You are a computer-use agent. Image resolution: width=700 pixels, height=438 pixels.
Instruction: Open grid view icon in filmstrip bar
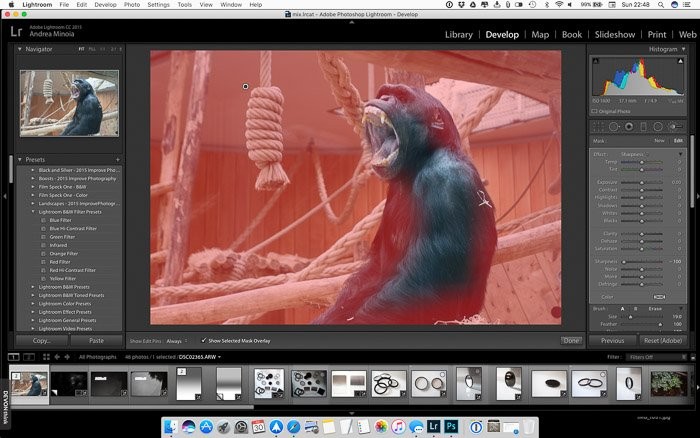[46, 357]
